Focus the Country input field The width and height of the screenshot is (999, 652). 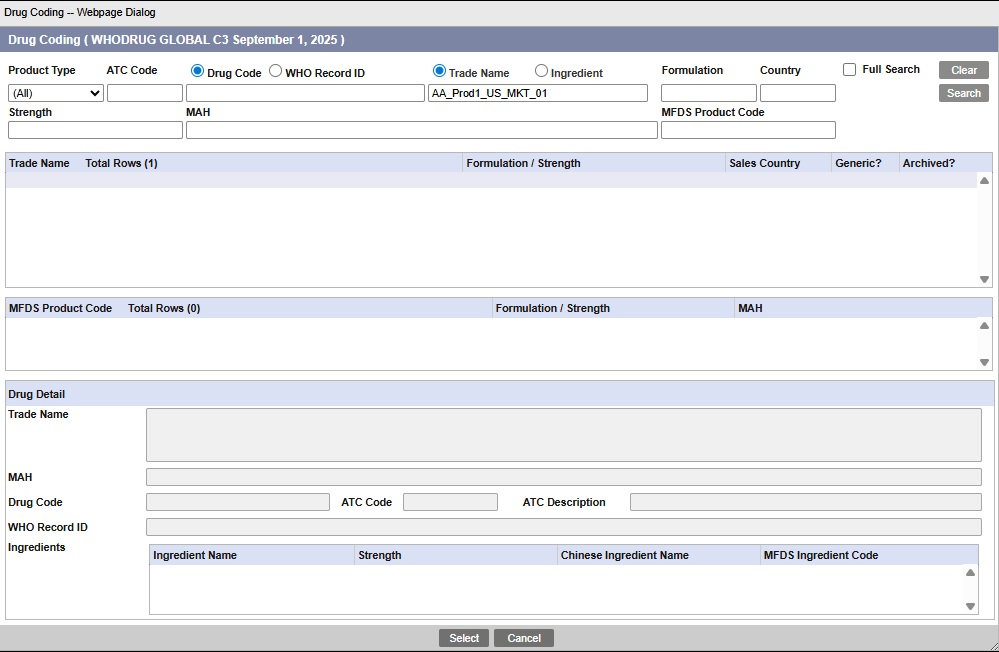pyautogui.click(x=798, y=93)
